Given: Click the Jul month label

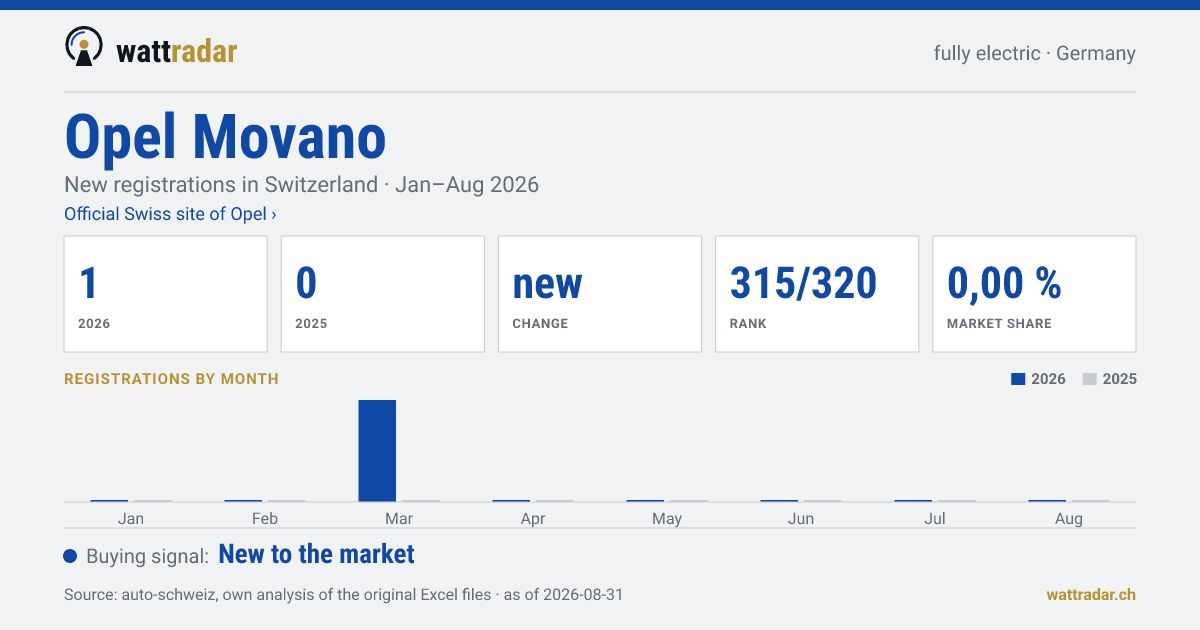Looking at the screenshot, I should pyautogui.click(x=935, y=518).
